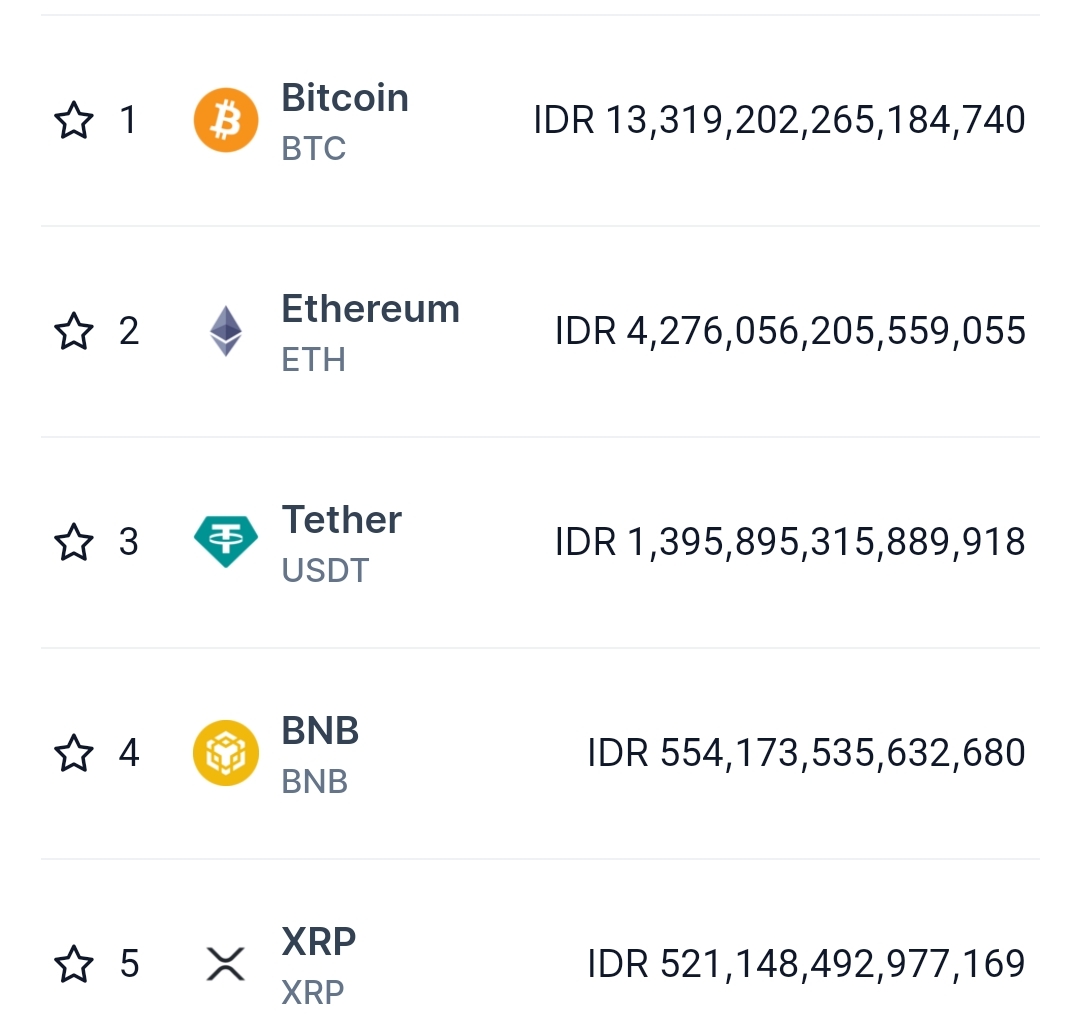1080x1030 pixels.
Task: Open the bold XRP coin name
Action: 319,942
